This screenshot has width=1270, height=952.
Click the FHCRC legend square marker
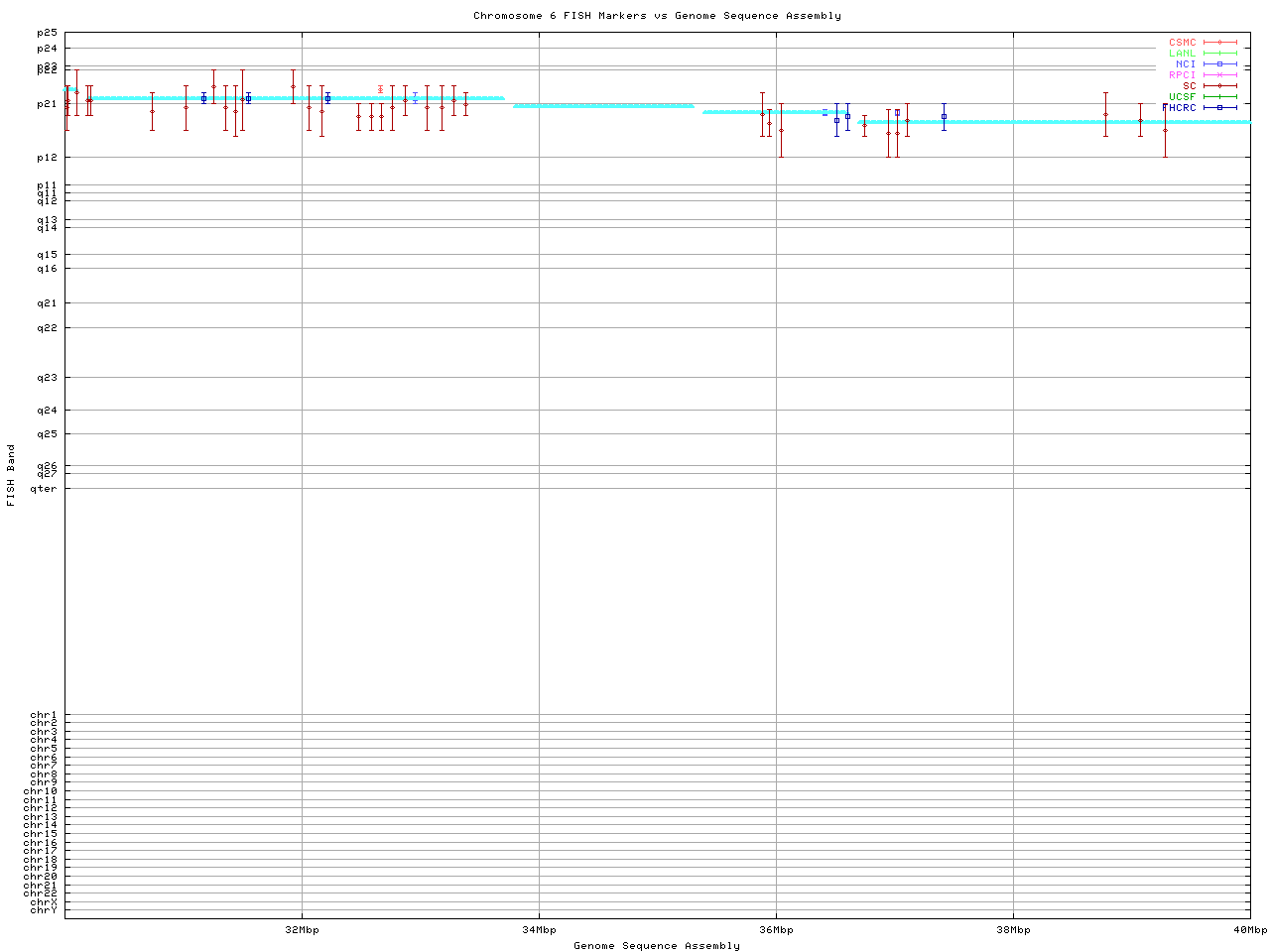pos(1219,107)
